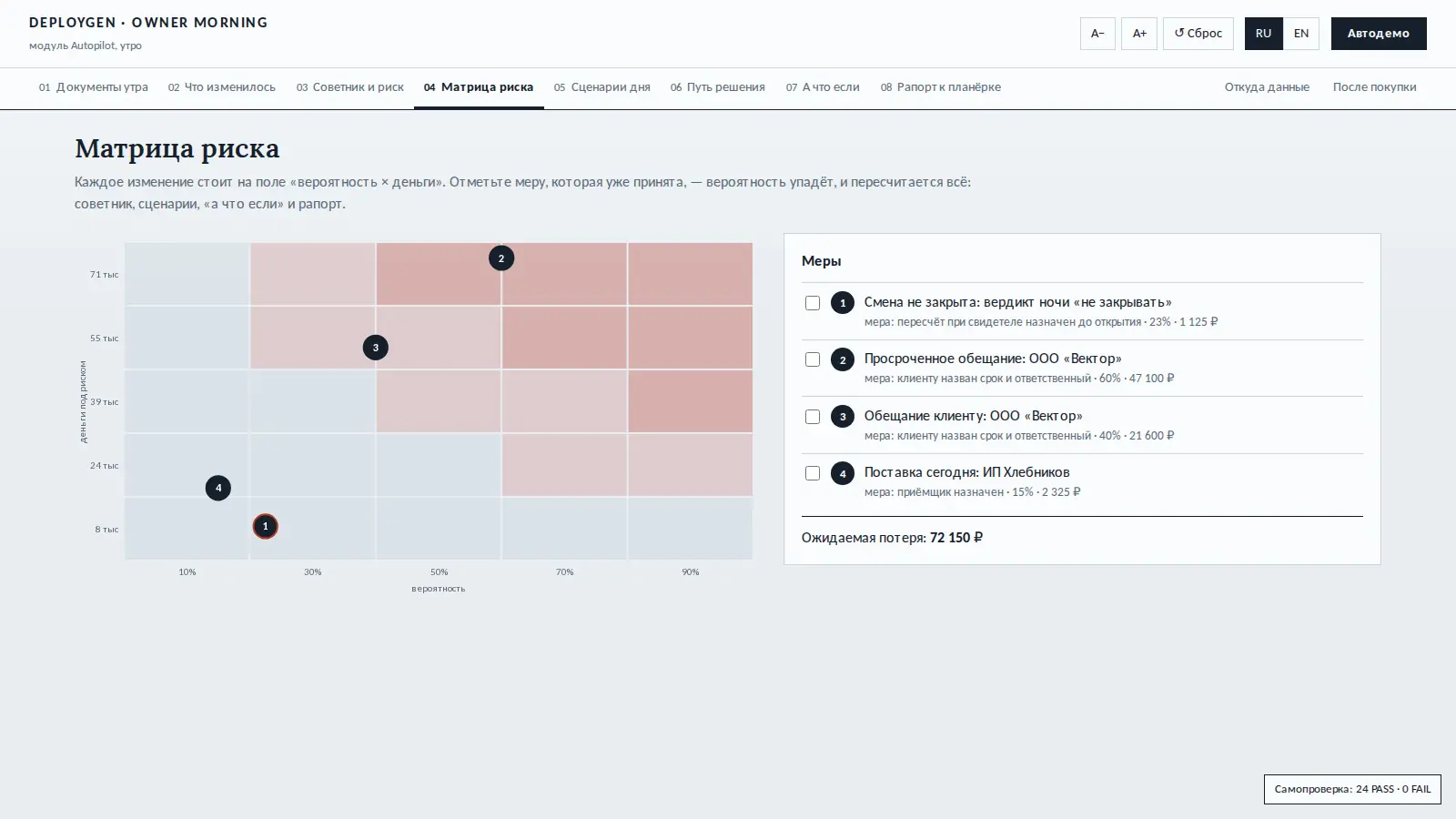Click red-outlined marker 1 on the matrix
Viewport: 1456px width, 819px height.
265,526
